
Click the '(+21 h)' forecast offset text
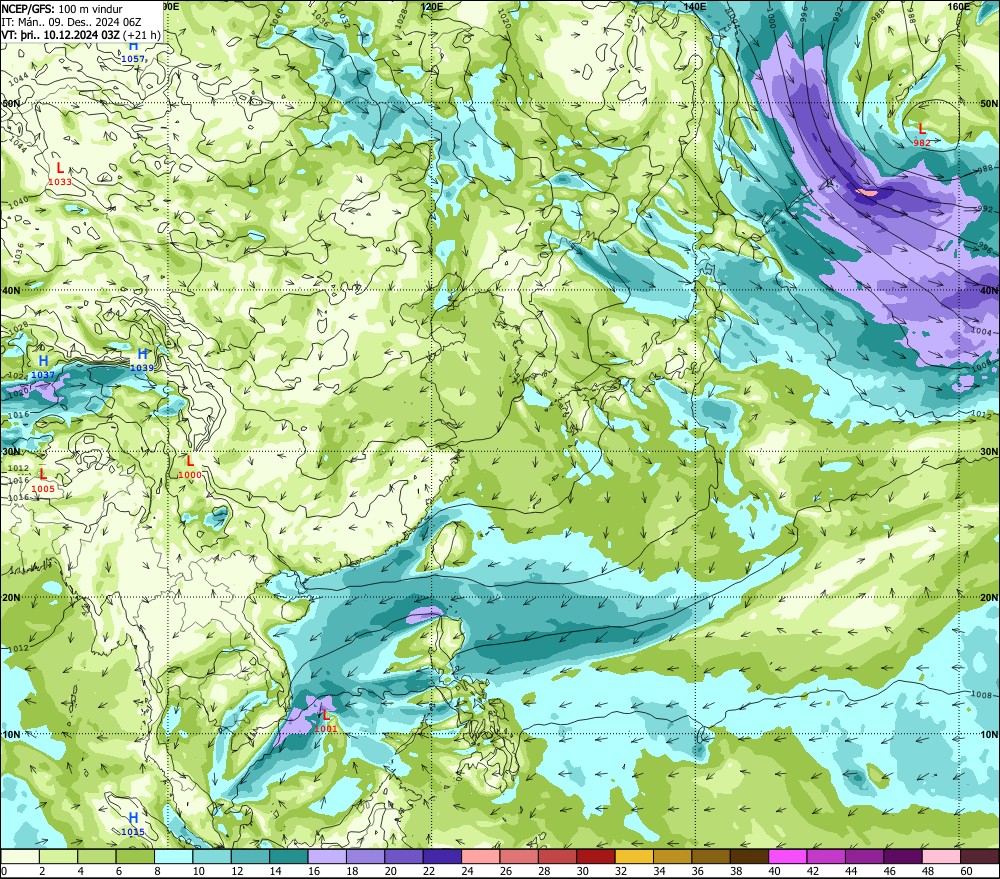pyautogui.click(x=142, y=34)
